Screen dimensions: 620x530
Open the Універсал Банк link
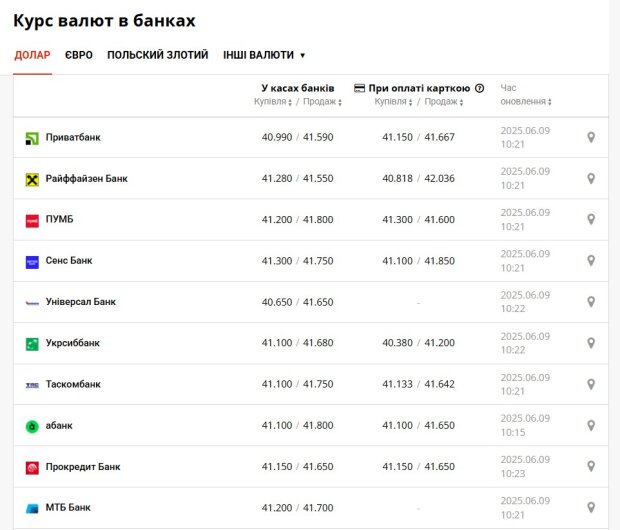[x=81, y=302]
